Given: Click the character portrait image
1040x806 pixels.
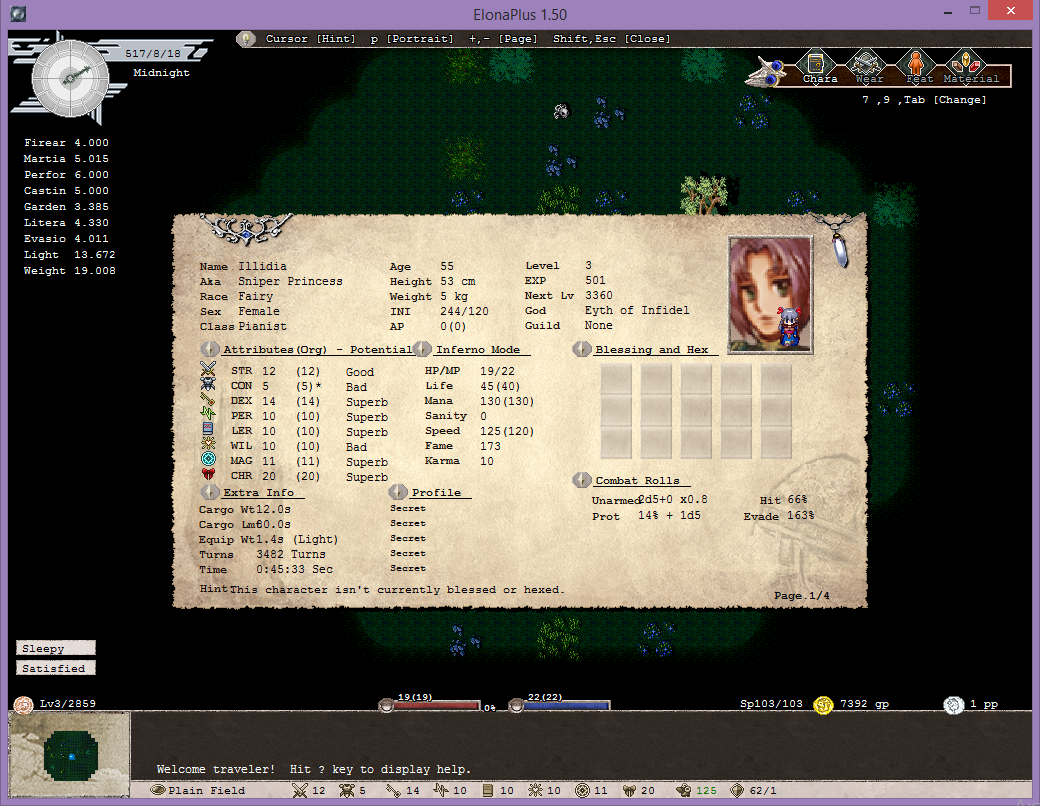Looking at the screenshot, I should coord(770,295).
